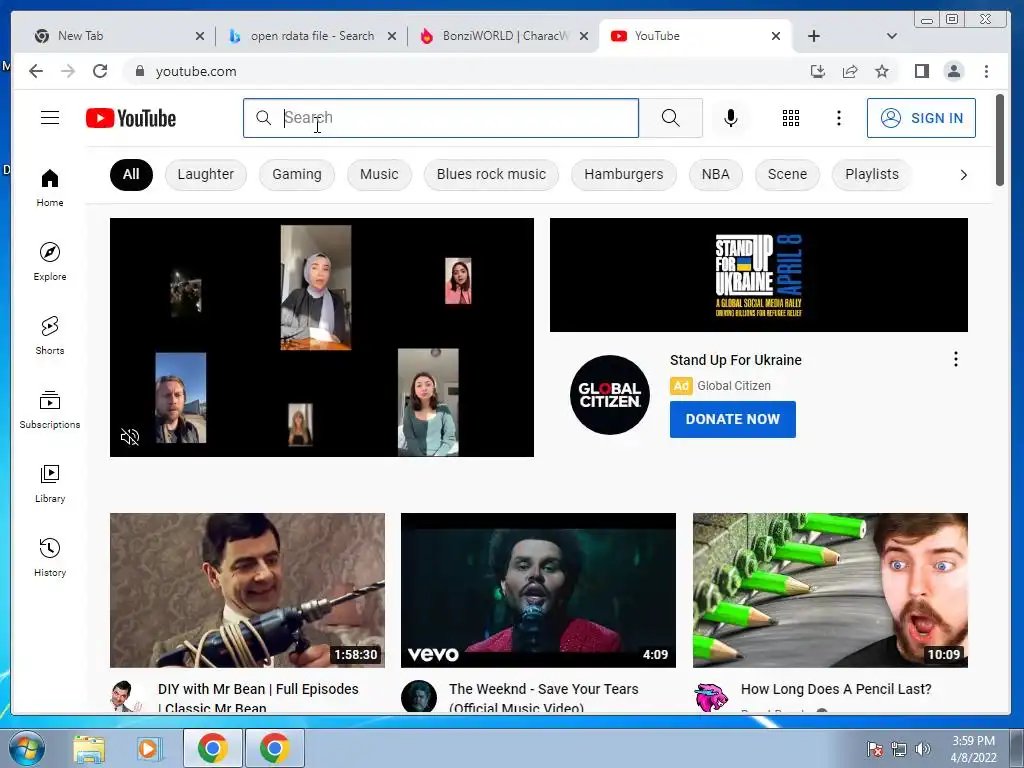
Task: Click the install app icon in address bar
Action: [x=818, y=71]
